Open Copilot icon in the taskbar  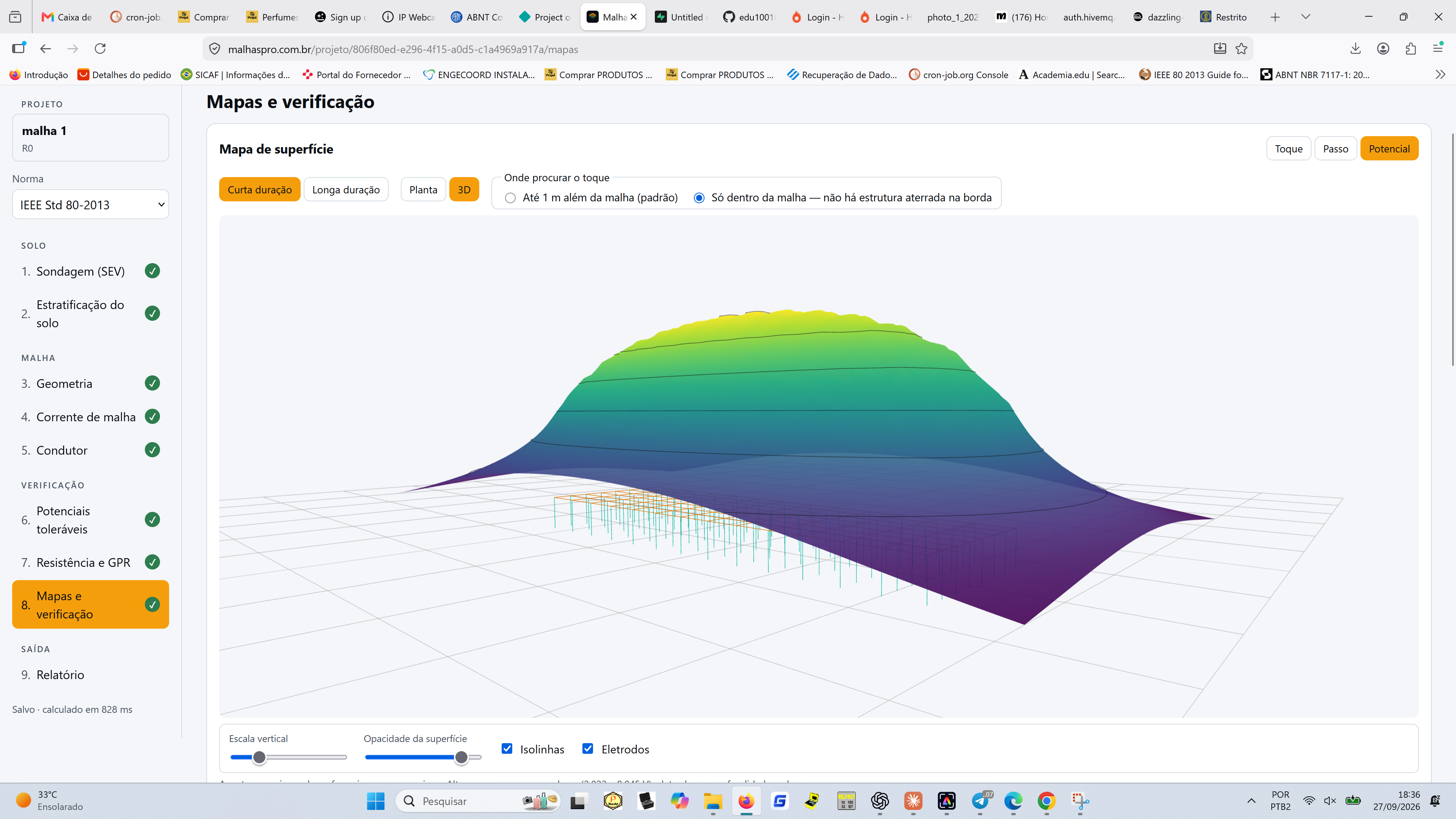pyautogui.click(x=679, y=801)
